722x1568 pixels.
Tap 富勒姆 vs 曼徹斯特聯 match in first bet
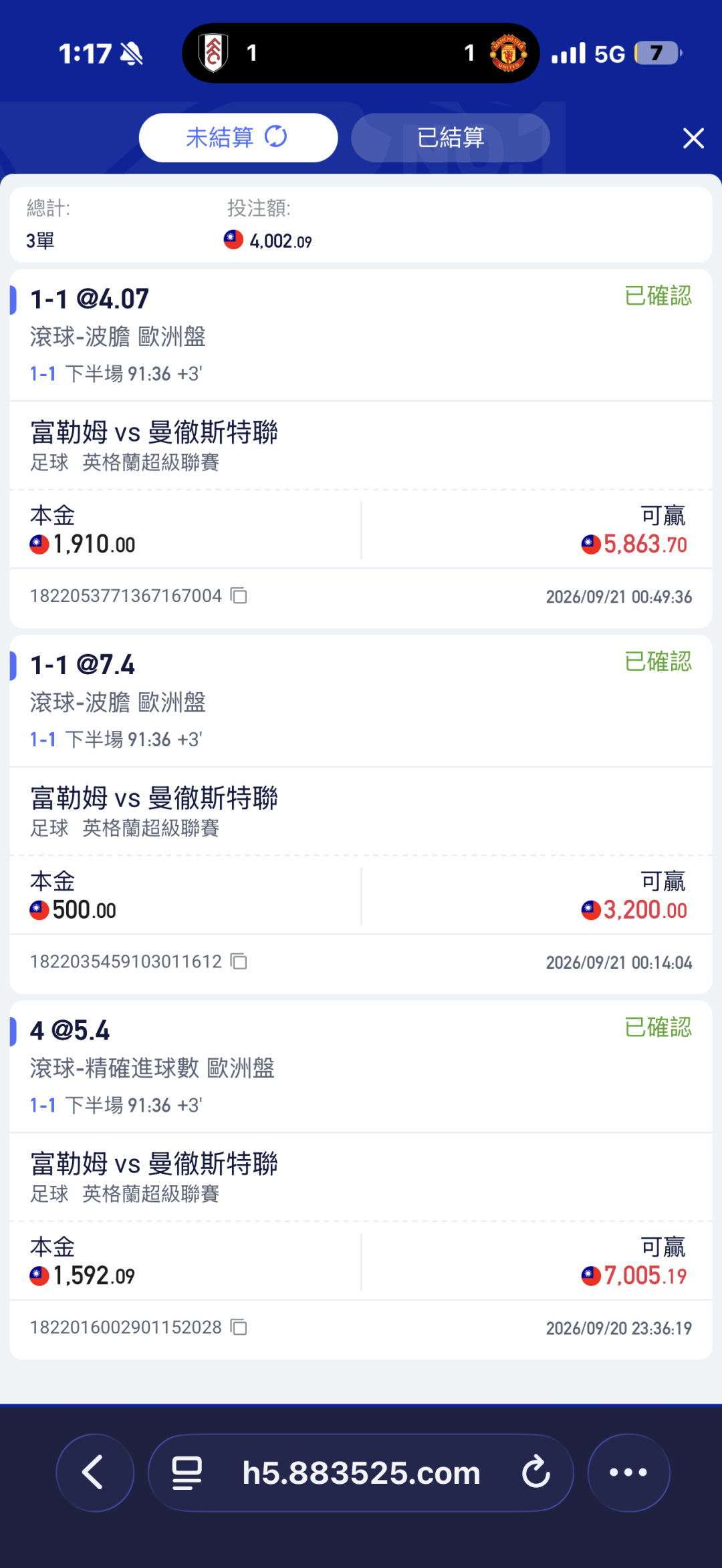pyautogui.click(x=154, y=433)
